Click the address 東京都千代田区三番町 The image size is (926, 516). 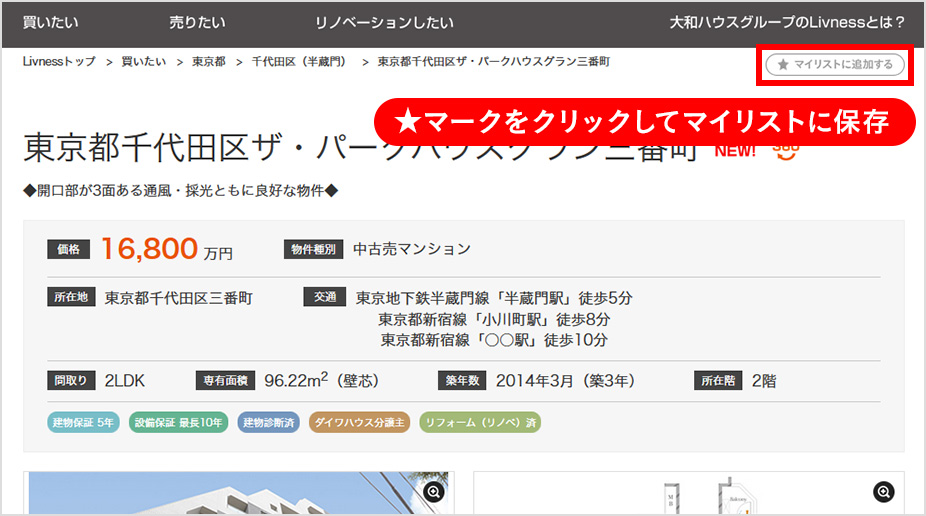178,298
